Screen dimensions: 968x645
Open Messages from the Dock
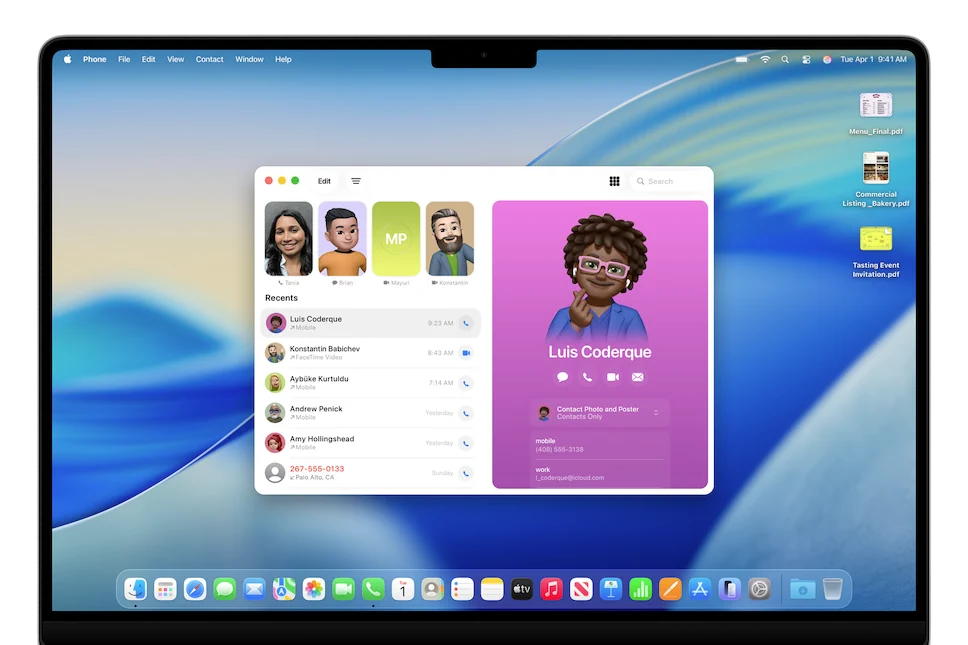click(x=225, y=589)
